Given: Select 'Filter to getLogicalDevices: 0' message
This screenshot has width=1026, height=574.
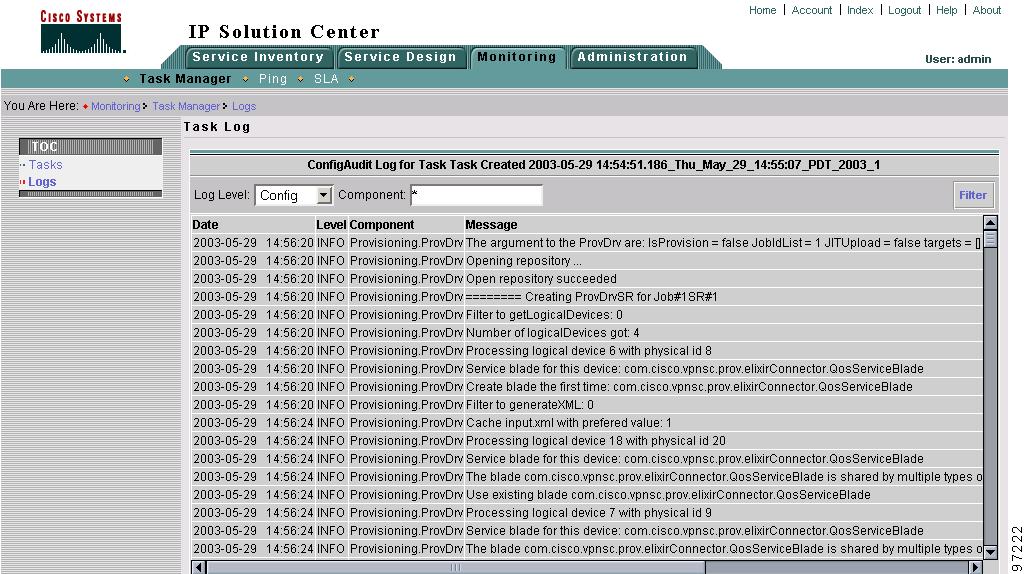Looking at the screenshot, I should point(544,315).
